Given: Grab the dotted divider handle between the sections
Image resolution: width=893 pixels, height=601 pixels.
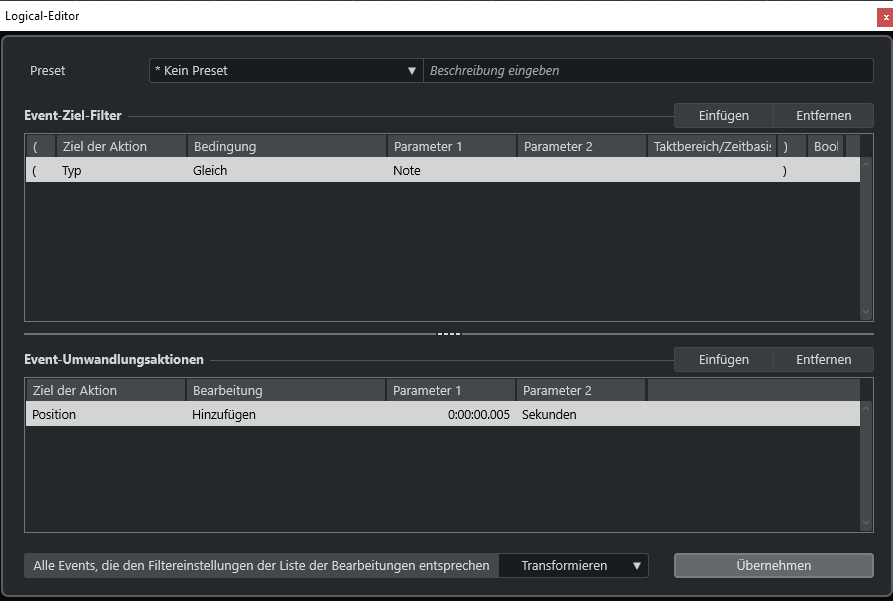Looking at the screenshot, I should click(x=449, y=334).
